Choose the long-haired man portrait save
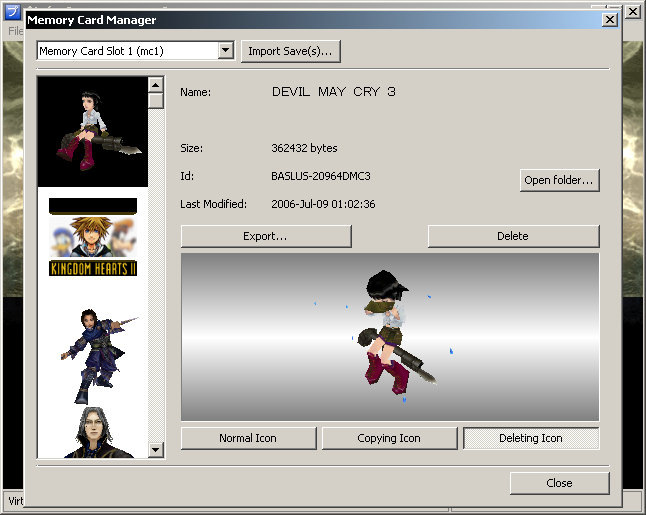Screen dimensions: 646x515 tap(92, 432)
